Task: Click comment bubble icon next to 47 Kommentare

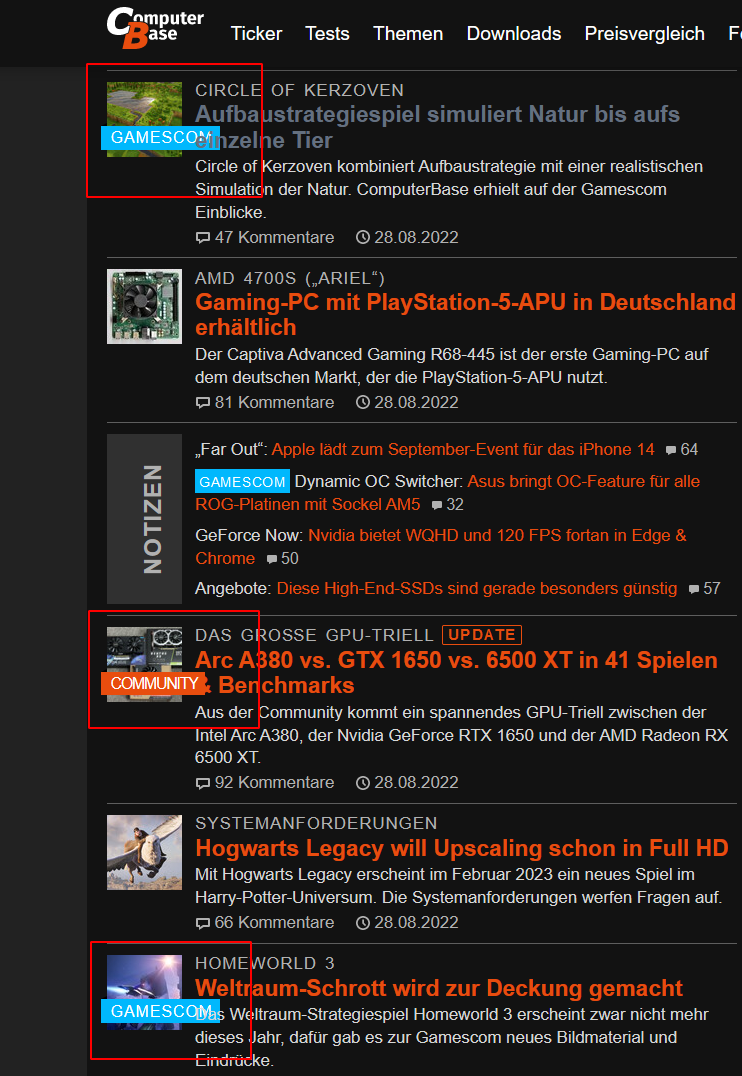Action: (202, 238)
